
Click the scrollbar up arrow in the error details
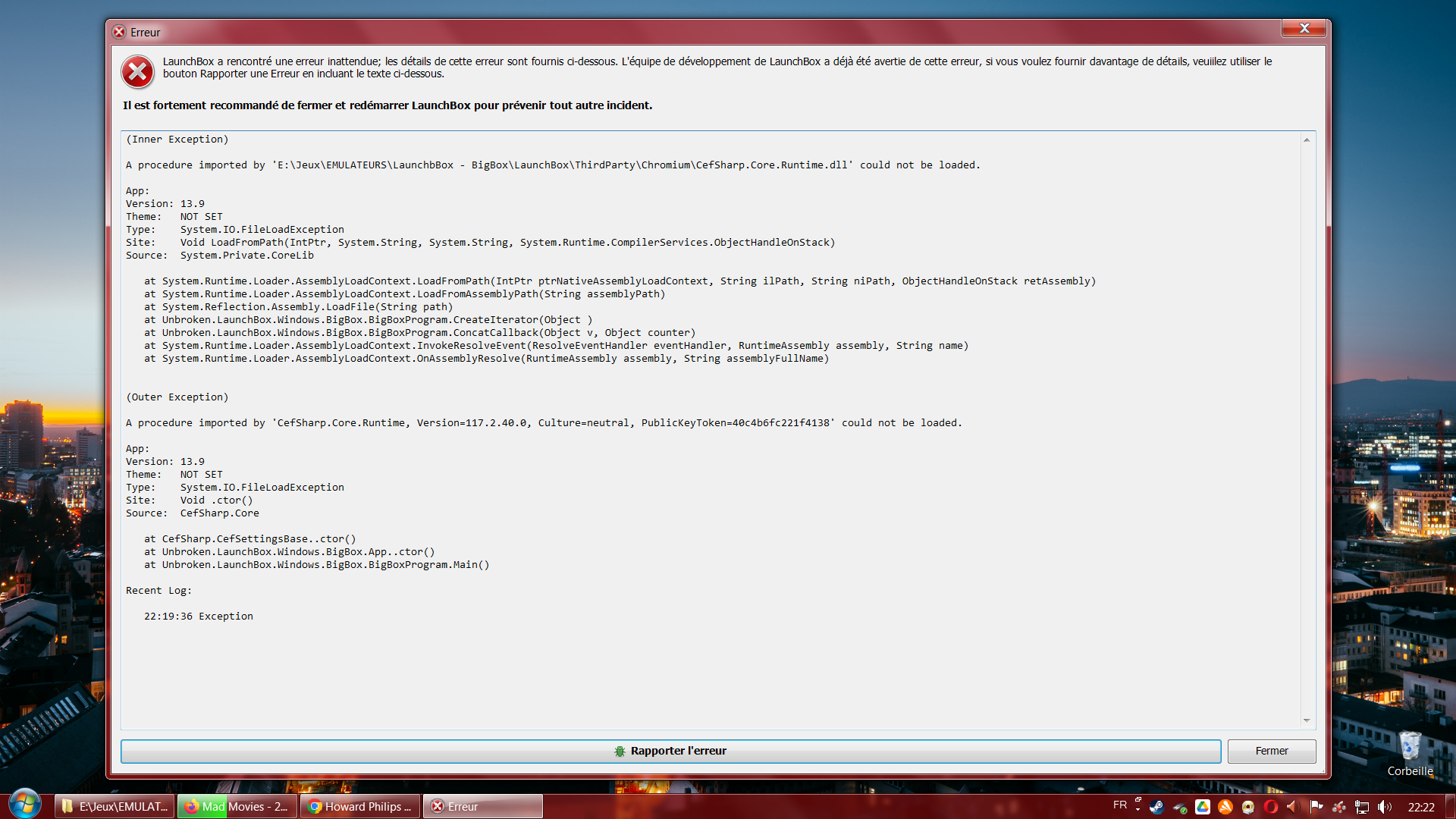pyautogui.click(x=1307, y=140)
